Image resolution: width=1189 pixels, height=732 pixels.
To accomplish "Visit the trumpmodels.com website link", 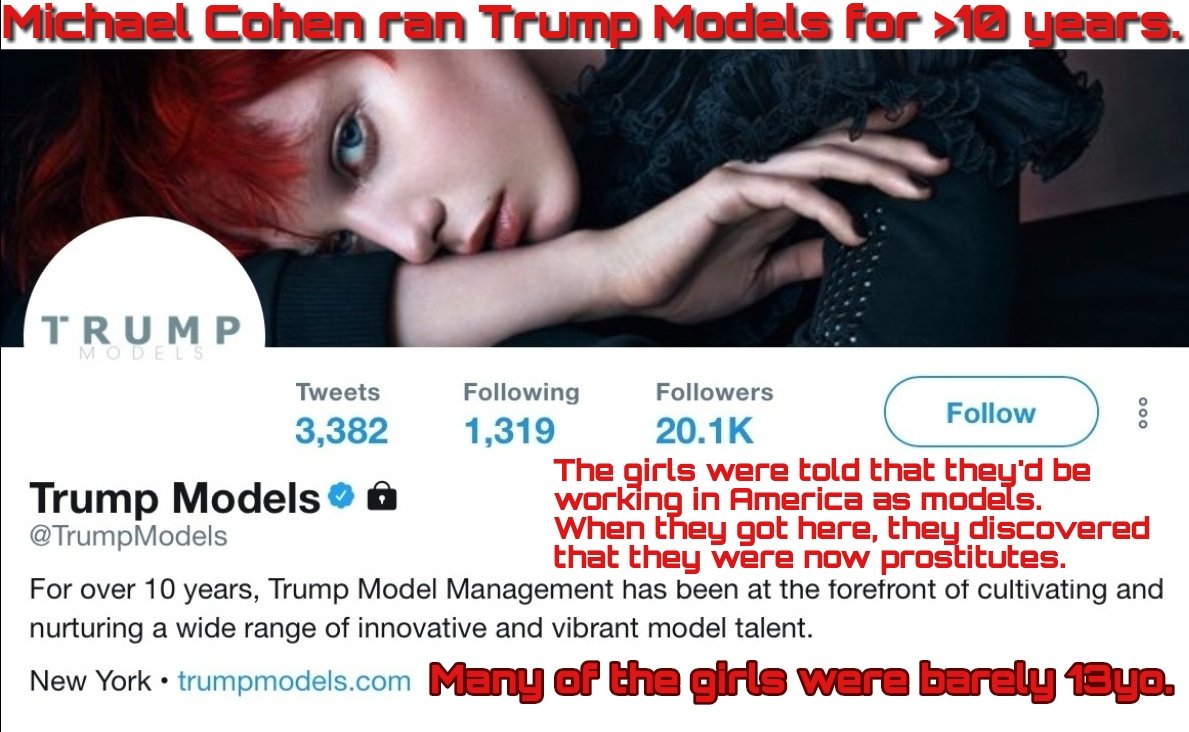I will [x=294, y=681].
